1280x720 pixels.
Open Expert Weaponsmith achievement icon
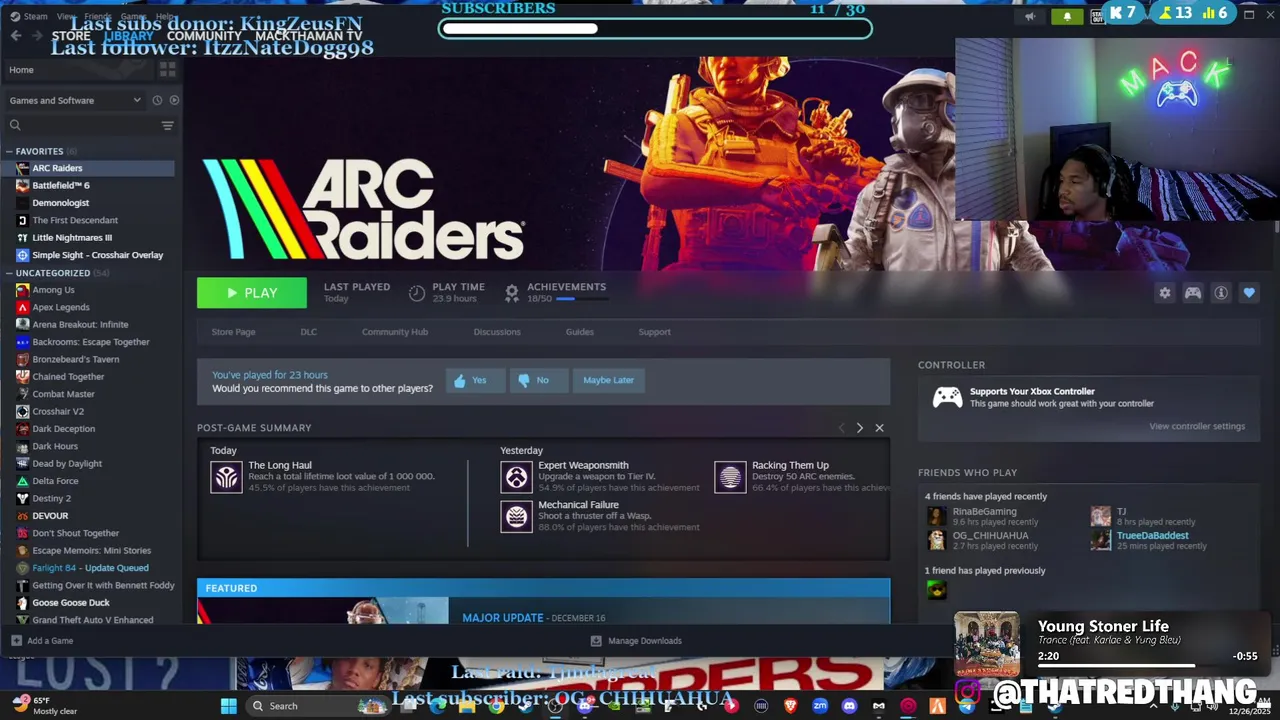point(516,477)
